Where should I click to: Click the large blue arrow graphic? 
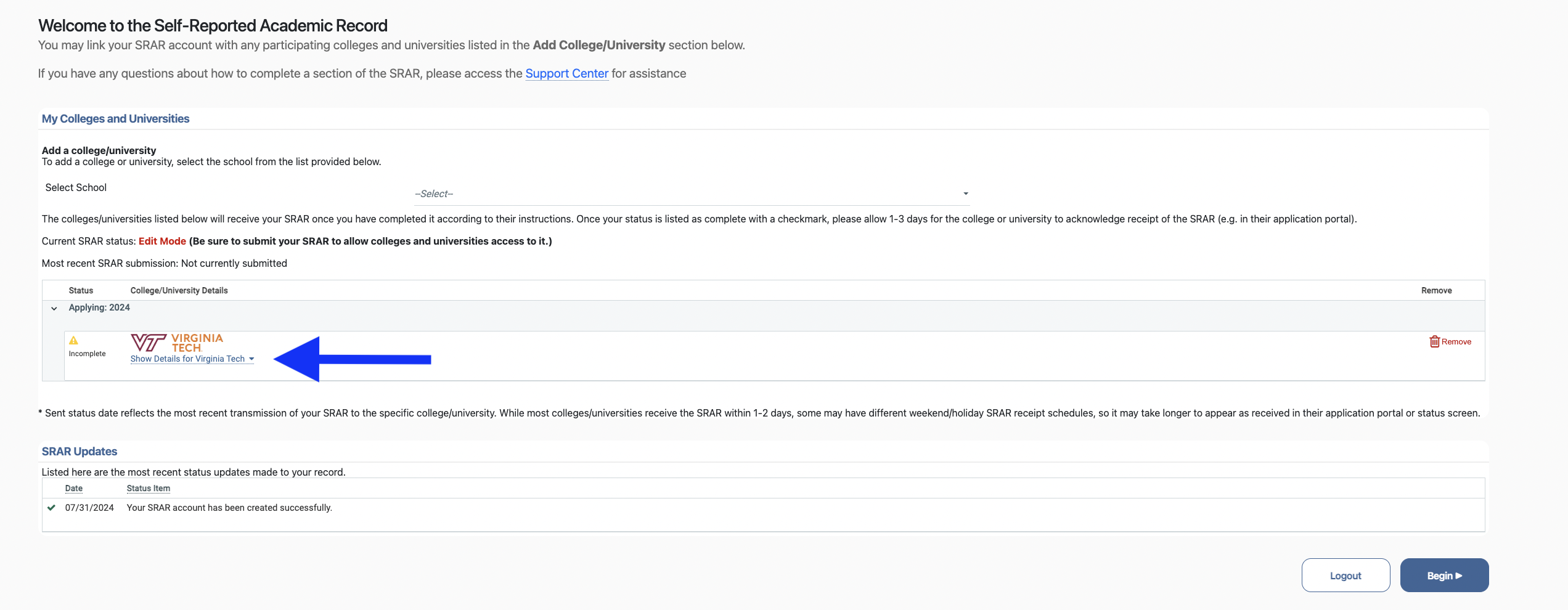(x=352, y=359)
